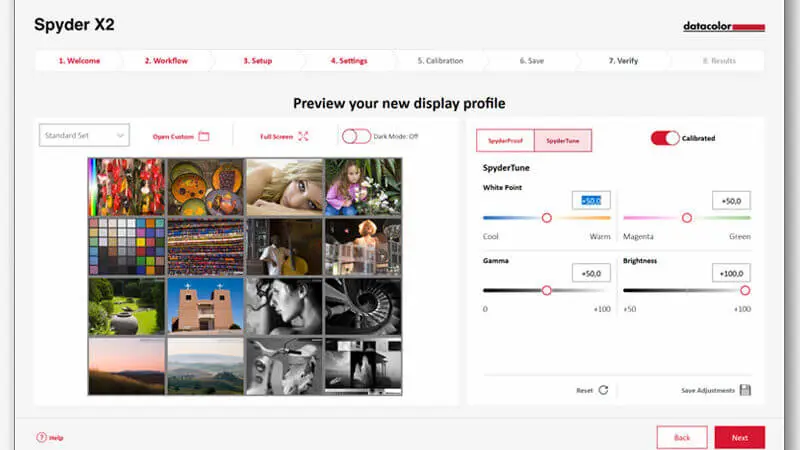Go to the 4. Settings step
800x450 pixels.
coord(349,61)
